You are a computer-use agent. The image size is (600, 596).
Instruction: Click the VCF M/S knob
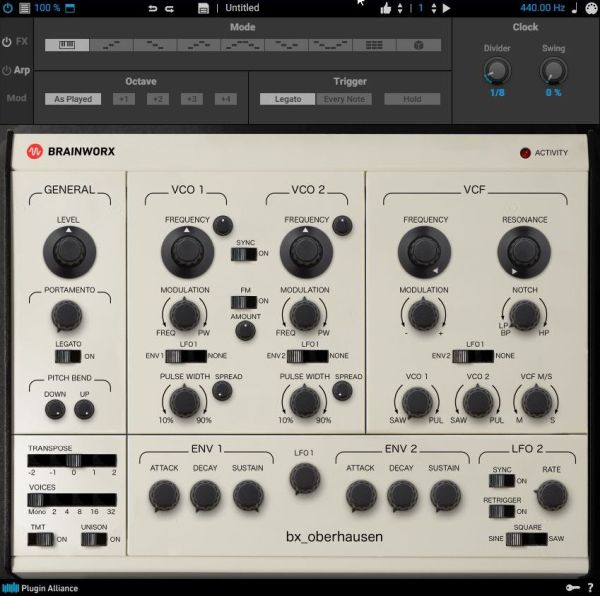[x=536, y=402]
